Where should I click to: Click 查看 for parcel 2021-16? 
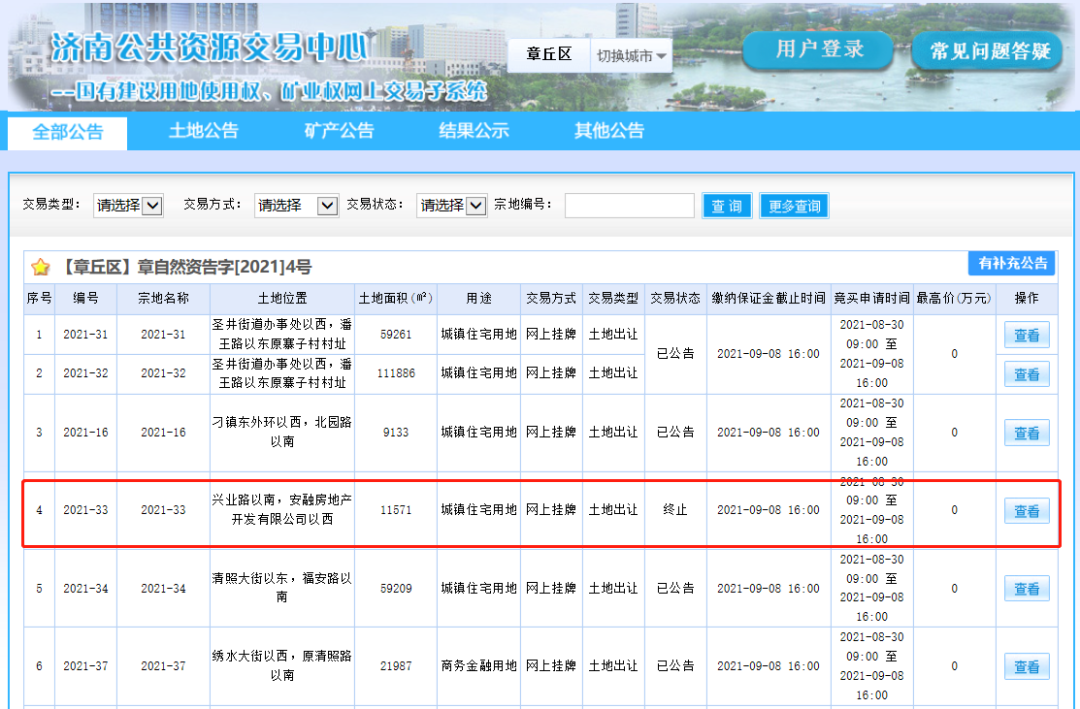tap(1026, 433)
